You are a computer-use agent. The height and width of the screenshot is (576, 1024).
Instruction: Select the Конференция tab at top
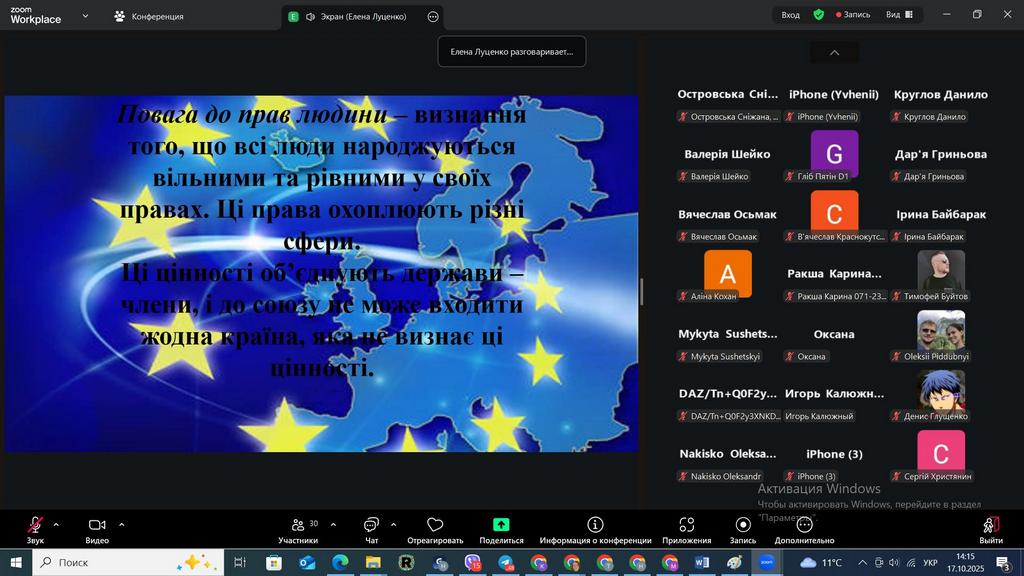[x=148, y=16]
